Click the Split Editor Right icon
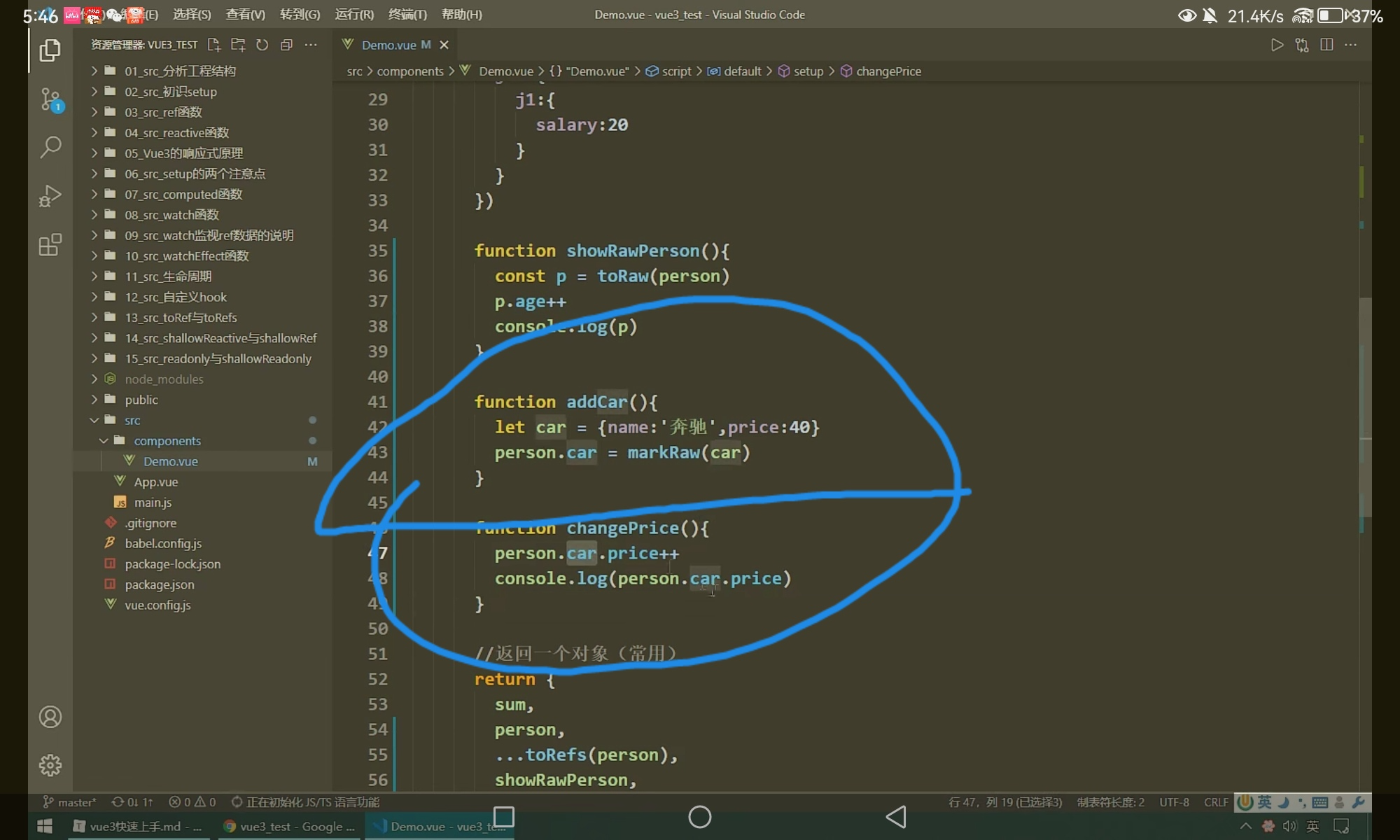 pos(1326,45)
